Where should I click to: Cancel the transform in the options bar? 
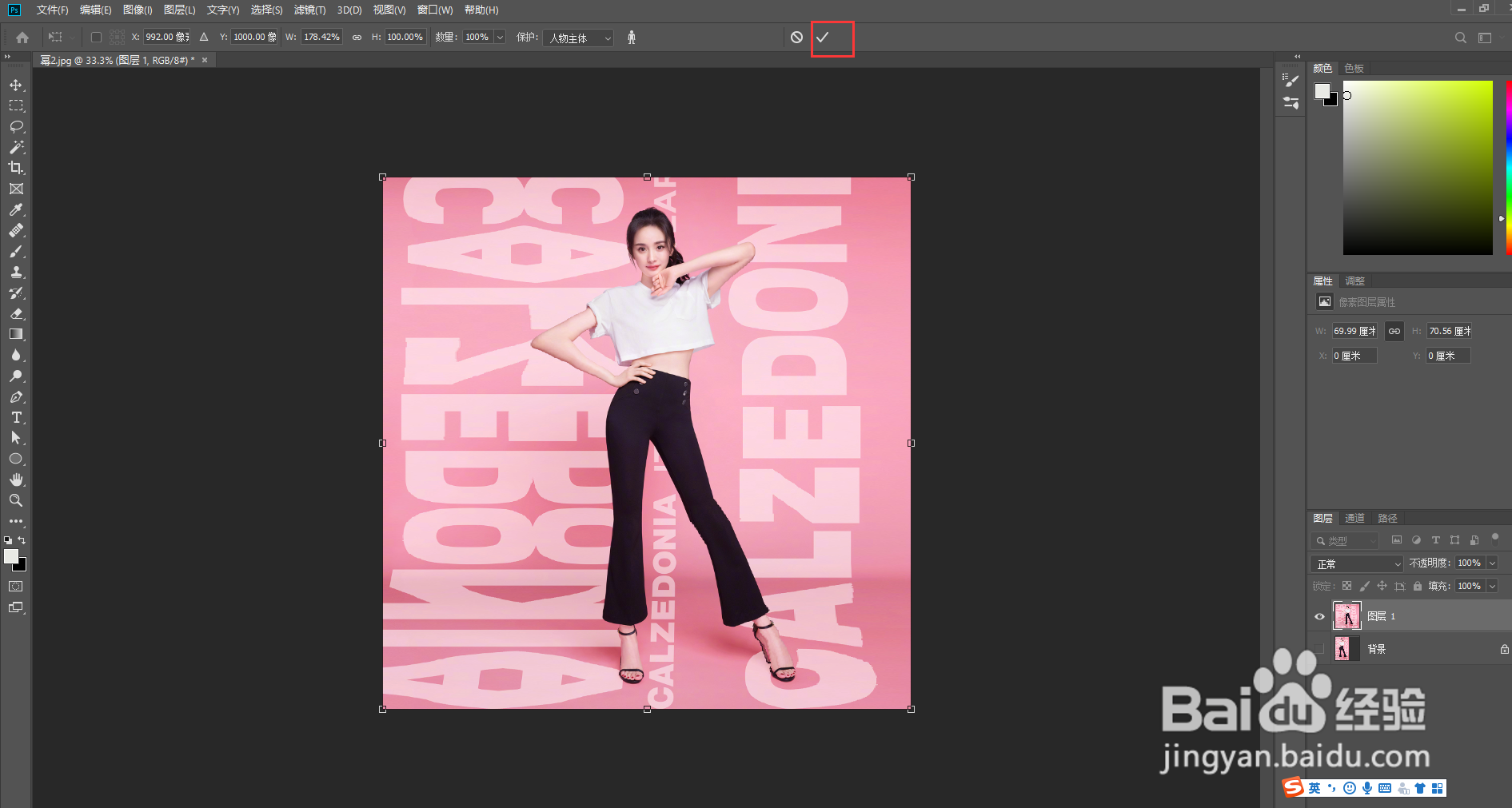796,38
